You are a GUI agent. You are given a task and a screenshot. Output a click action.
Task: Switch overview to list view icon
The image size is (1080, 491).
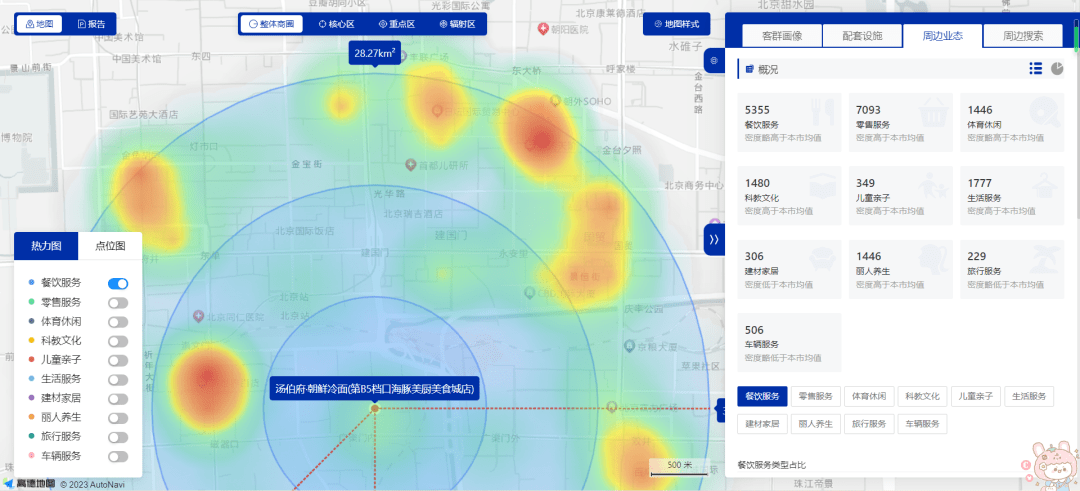point(1035,68)
